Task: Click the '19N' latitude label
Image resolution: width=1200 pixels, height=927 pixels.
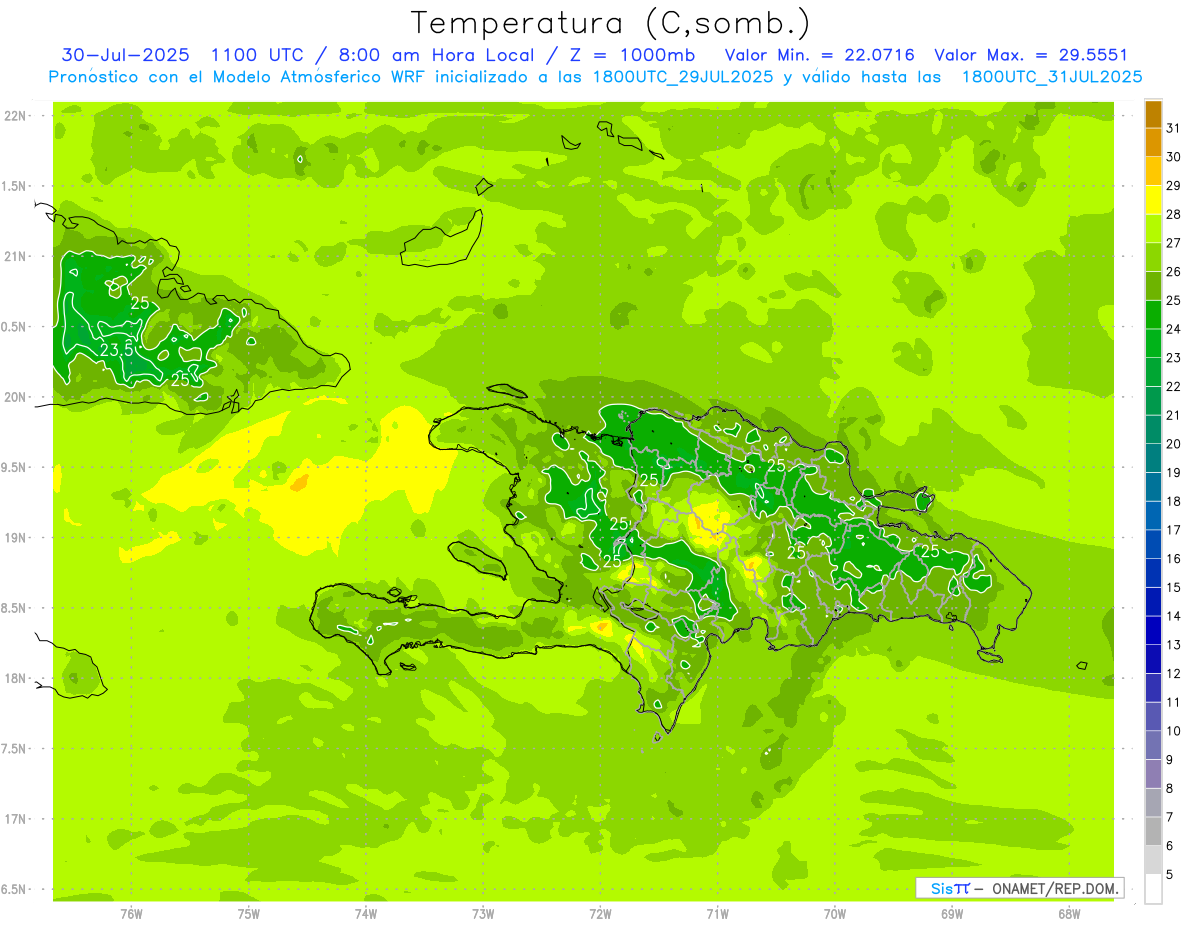Action: pos(16,538)
